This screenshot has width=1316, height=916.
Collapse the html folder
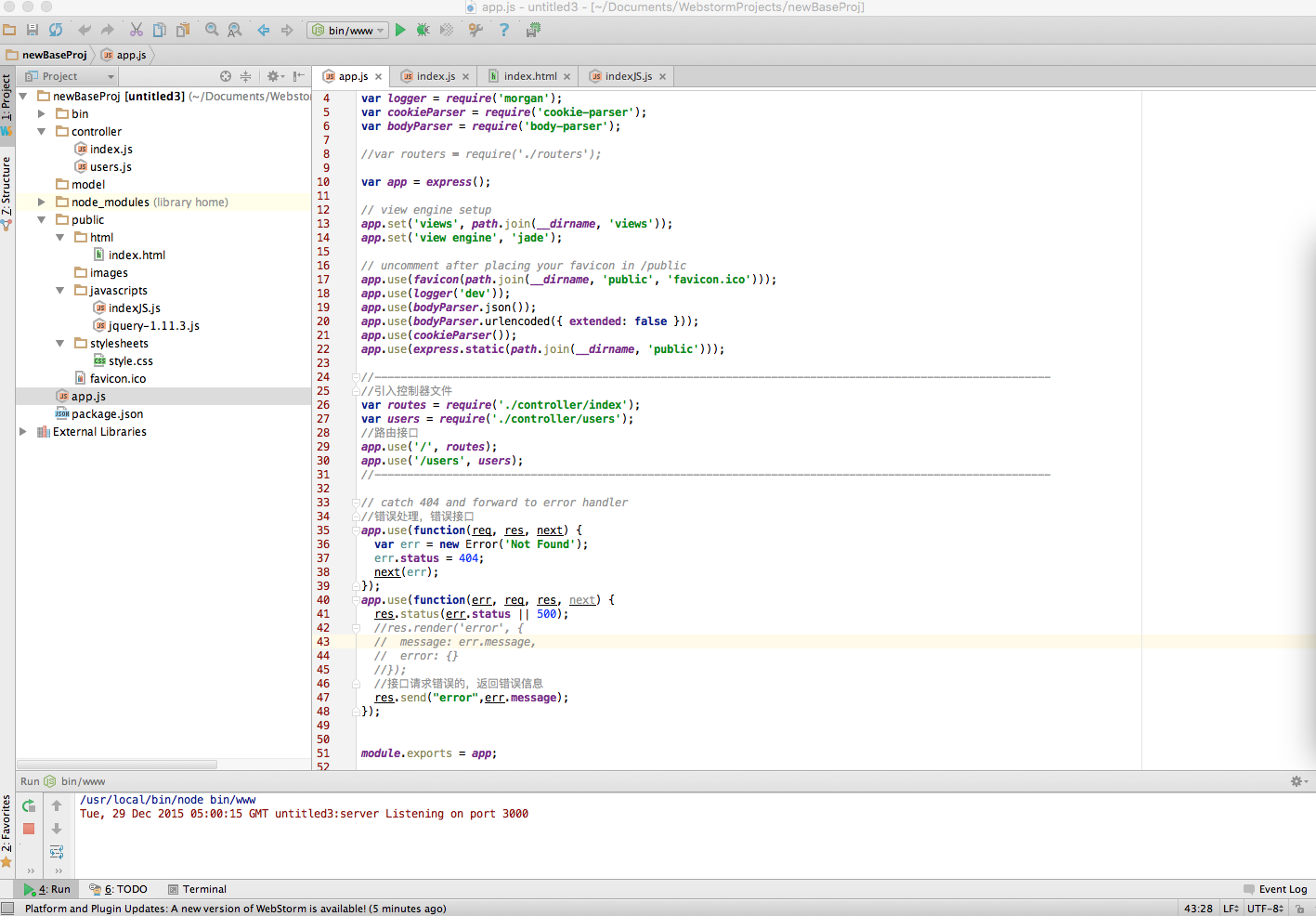[59, 237]
